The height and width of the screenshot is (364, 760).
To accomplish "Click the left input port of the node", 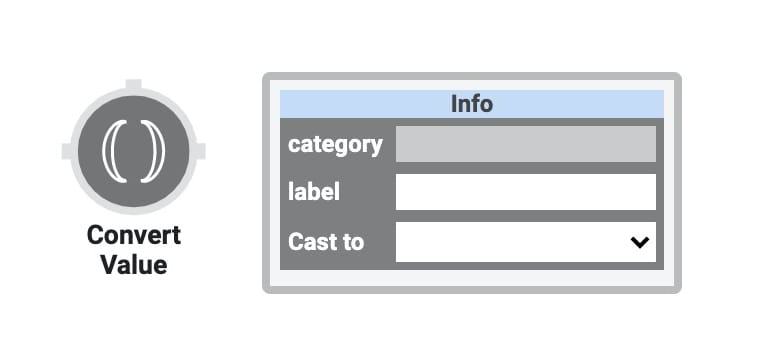I will pos(67,151).
